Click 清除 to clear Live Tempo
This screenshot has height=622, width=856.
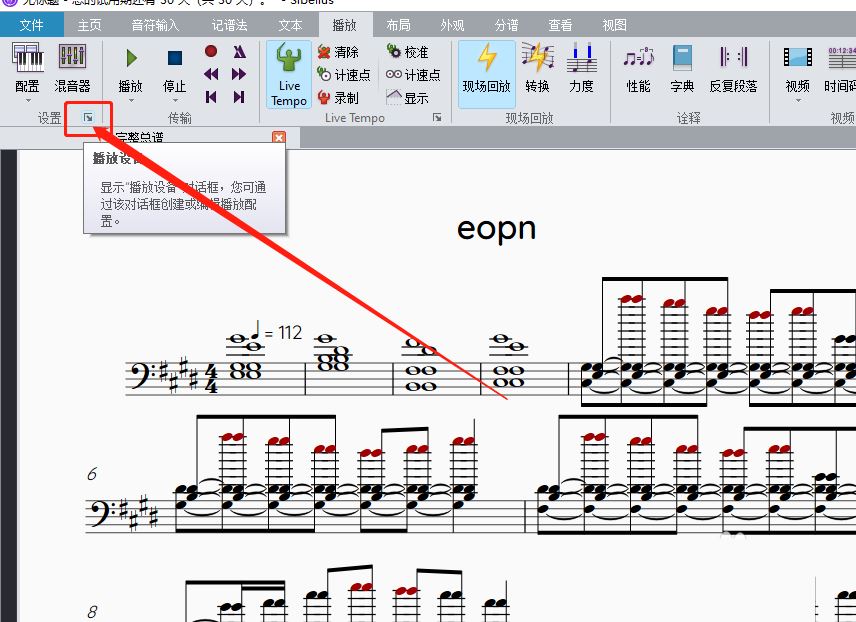point(338,52)
